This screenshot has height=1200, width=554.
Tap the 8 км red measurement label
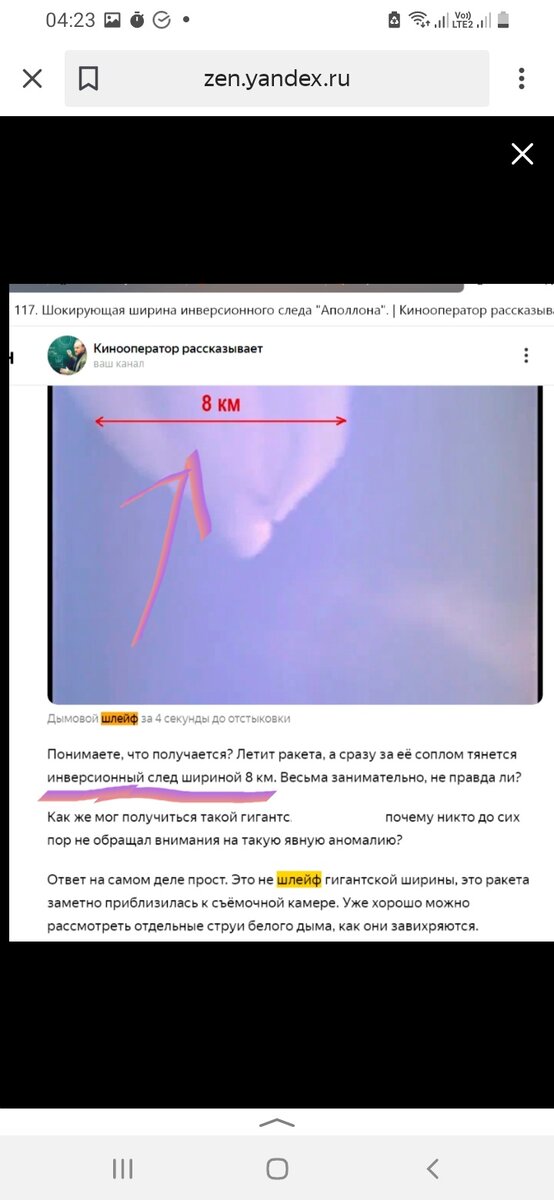tap(221, 404)
